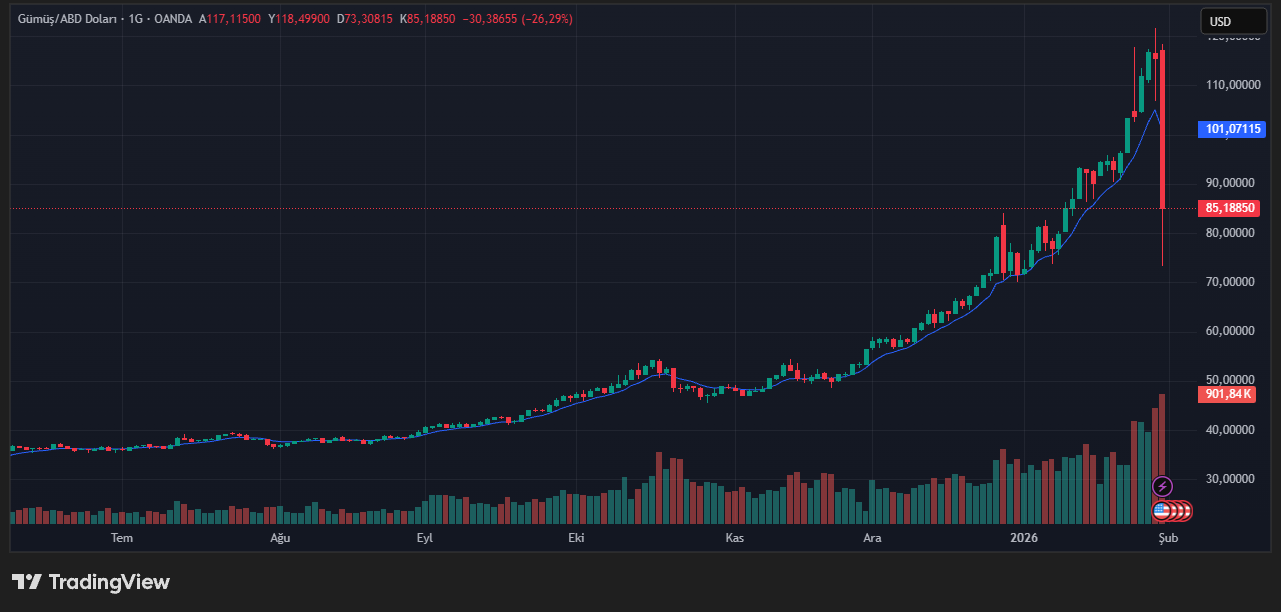Select the red 85,18850 current price label
The image size is (1281, 612).
coord(1229,208)
